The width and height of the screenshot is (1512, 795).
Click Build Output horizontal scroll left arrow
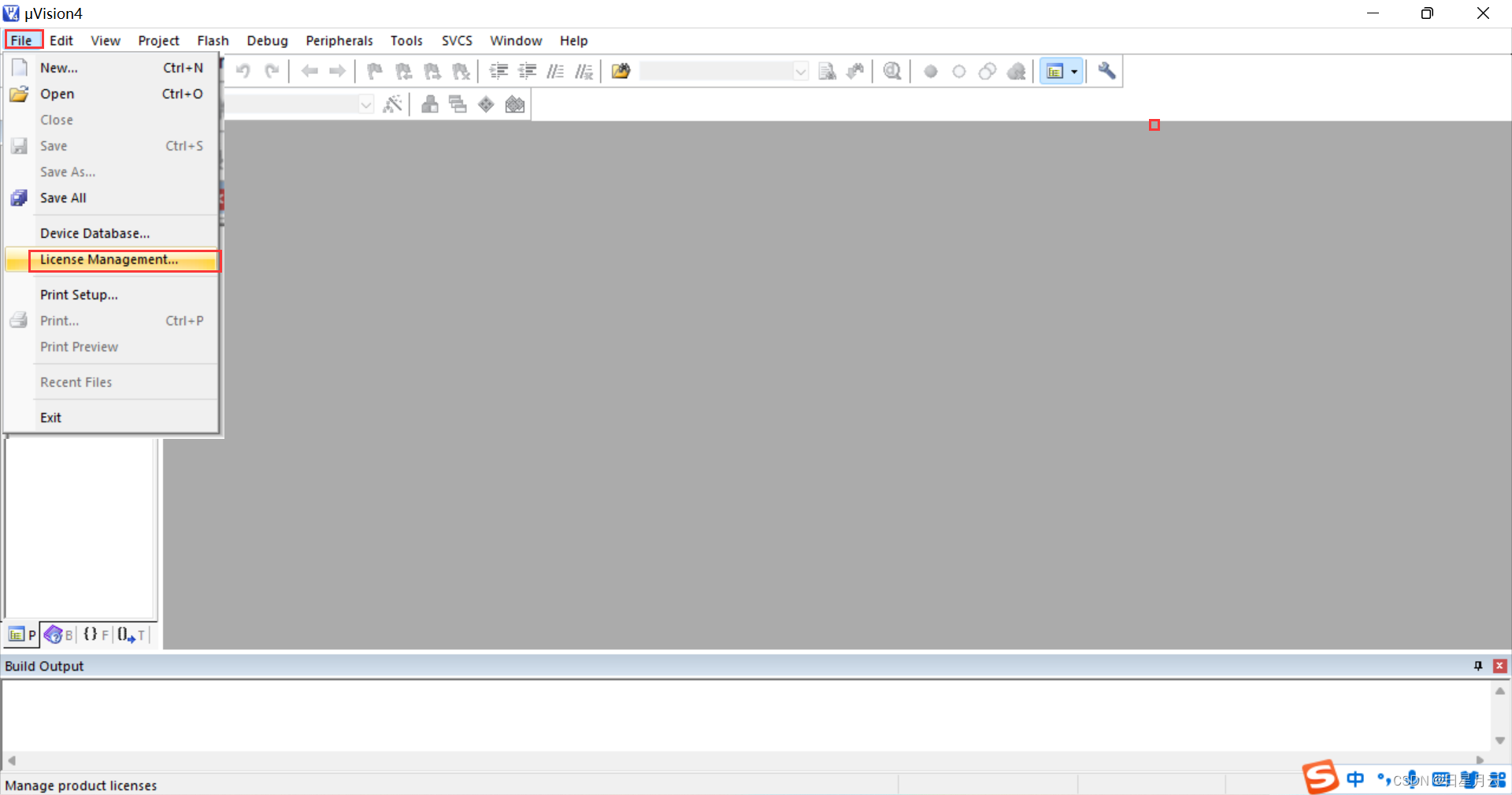click(x=12, y=761)
